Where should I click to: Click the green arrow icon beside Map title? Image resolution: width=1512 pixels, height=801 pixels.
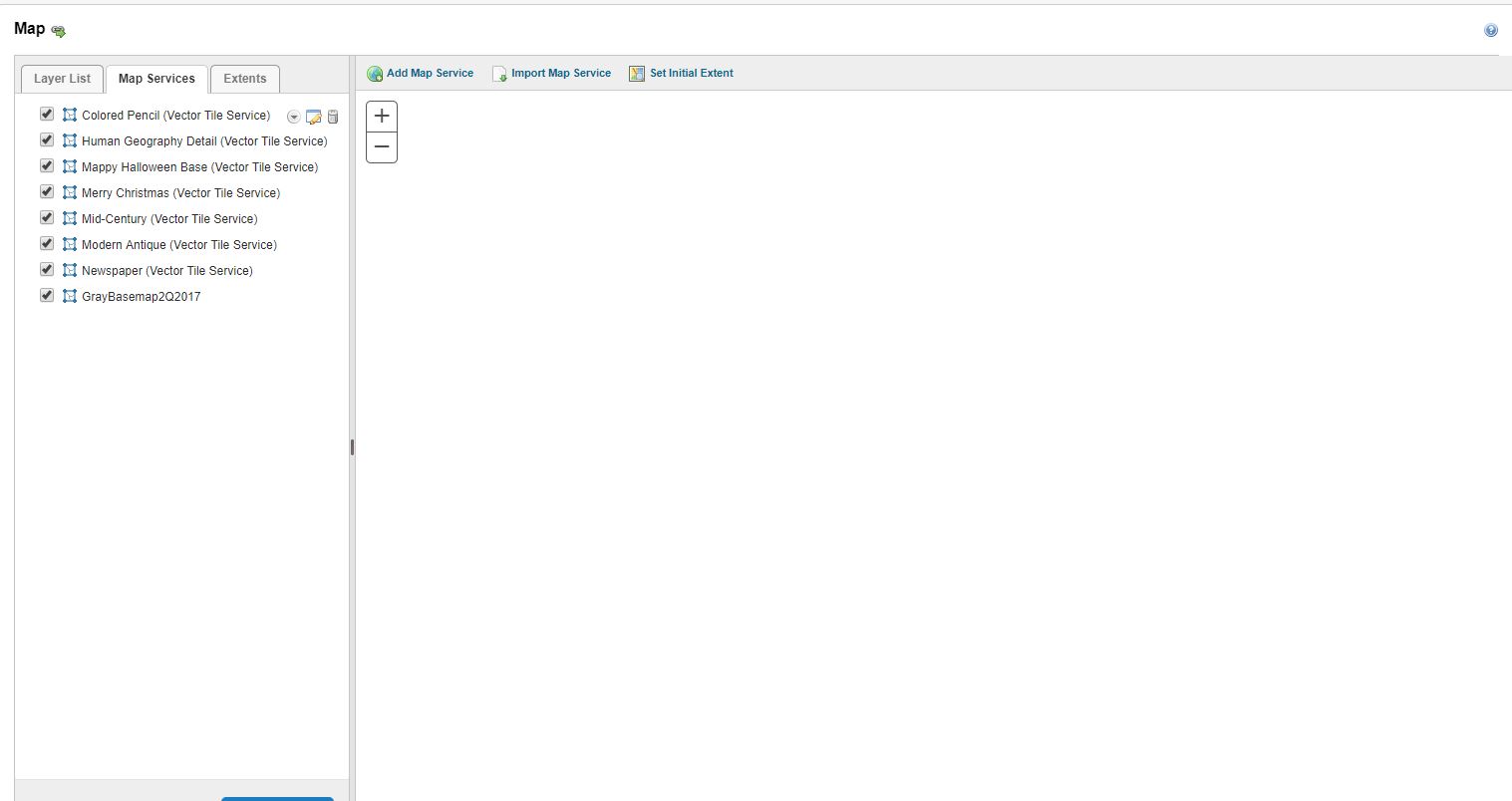tap(59, 32)
